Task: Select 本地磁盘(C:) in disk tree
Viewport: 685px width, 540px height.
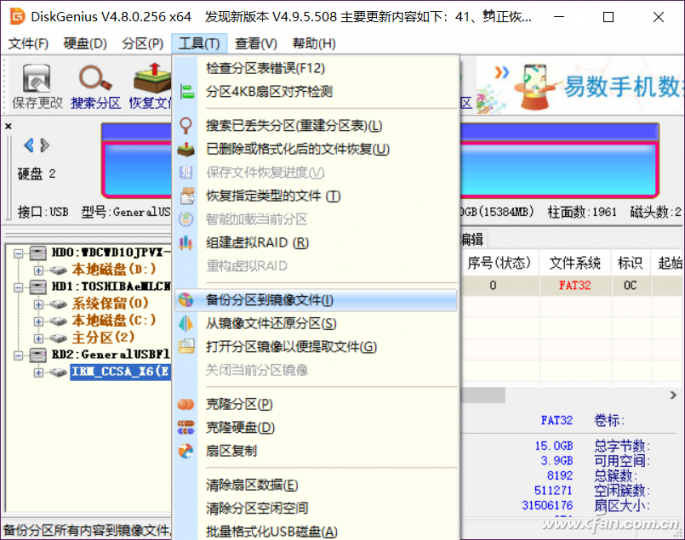Action: pyautogui.click(x=114, y=321)
